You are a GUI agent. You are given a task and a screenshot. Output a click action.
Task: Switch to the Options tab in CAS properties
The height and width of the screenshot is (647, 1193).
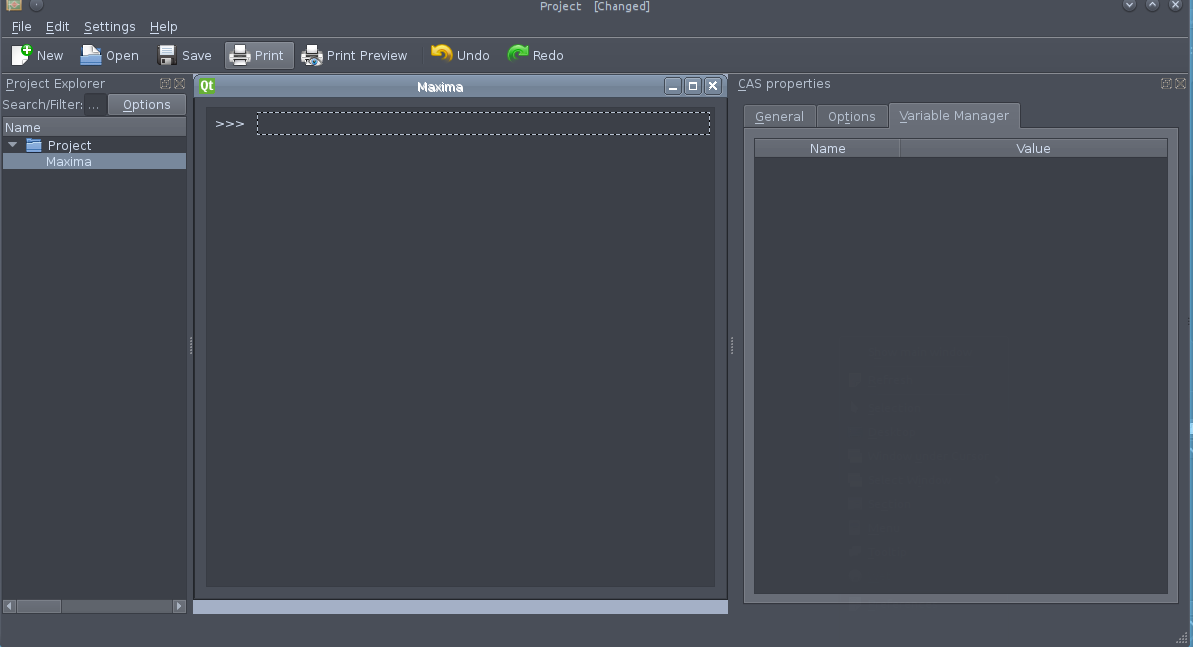click(x=851, y=117)
